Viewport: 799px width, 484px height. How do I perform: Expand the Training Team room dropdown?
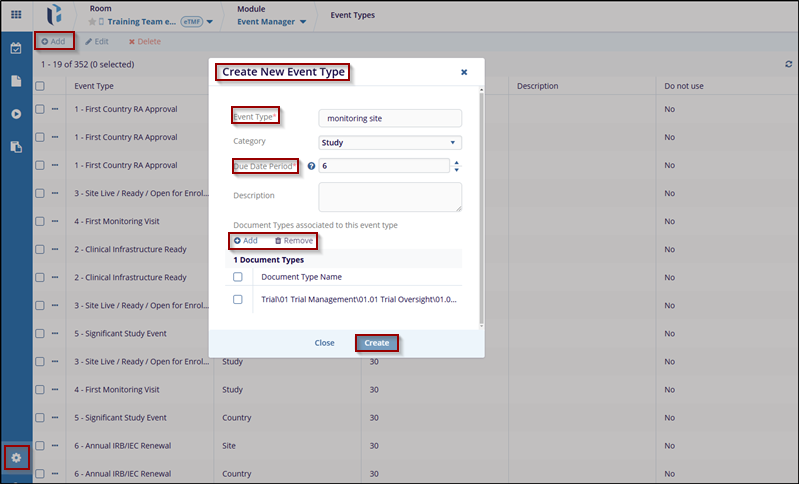210,22
